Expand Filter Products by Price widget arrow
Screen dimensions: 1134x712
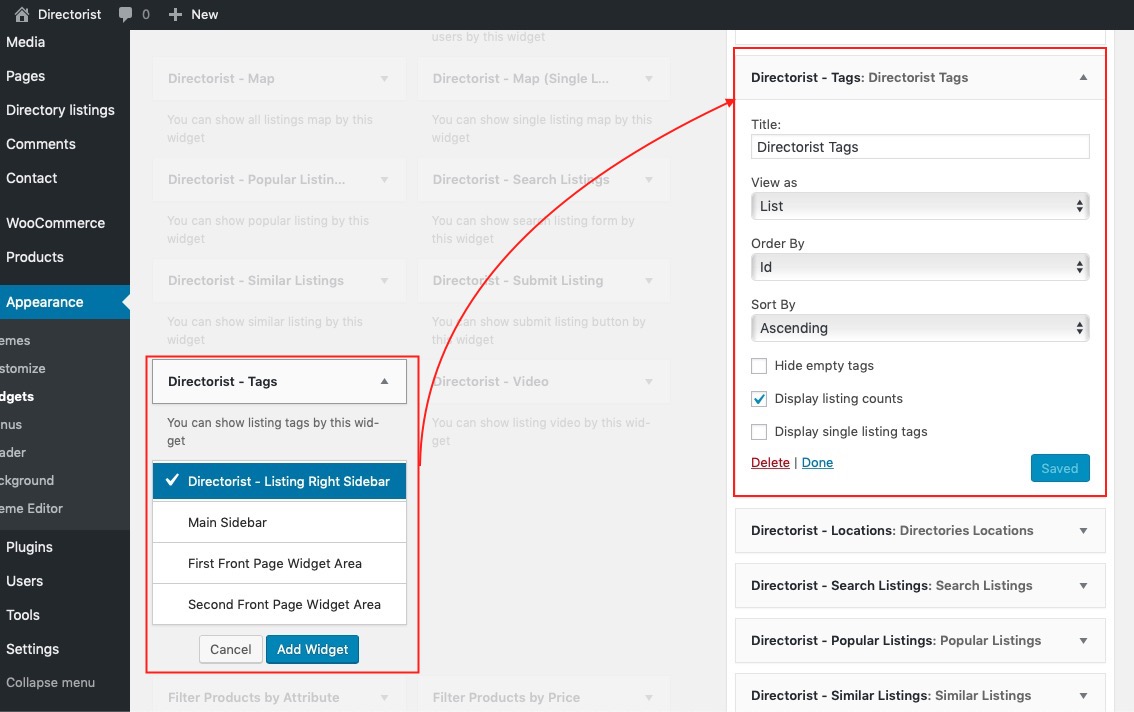[649, 698]
